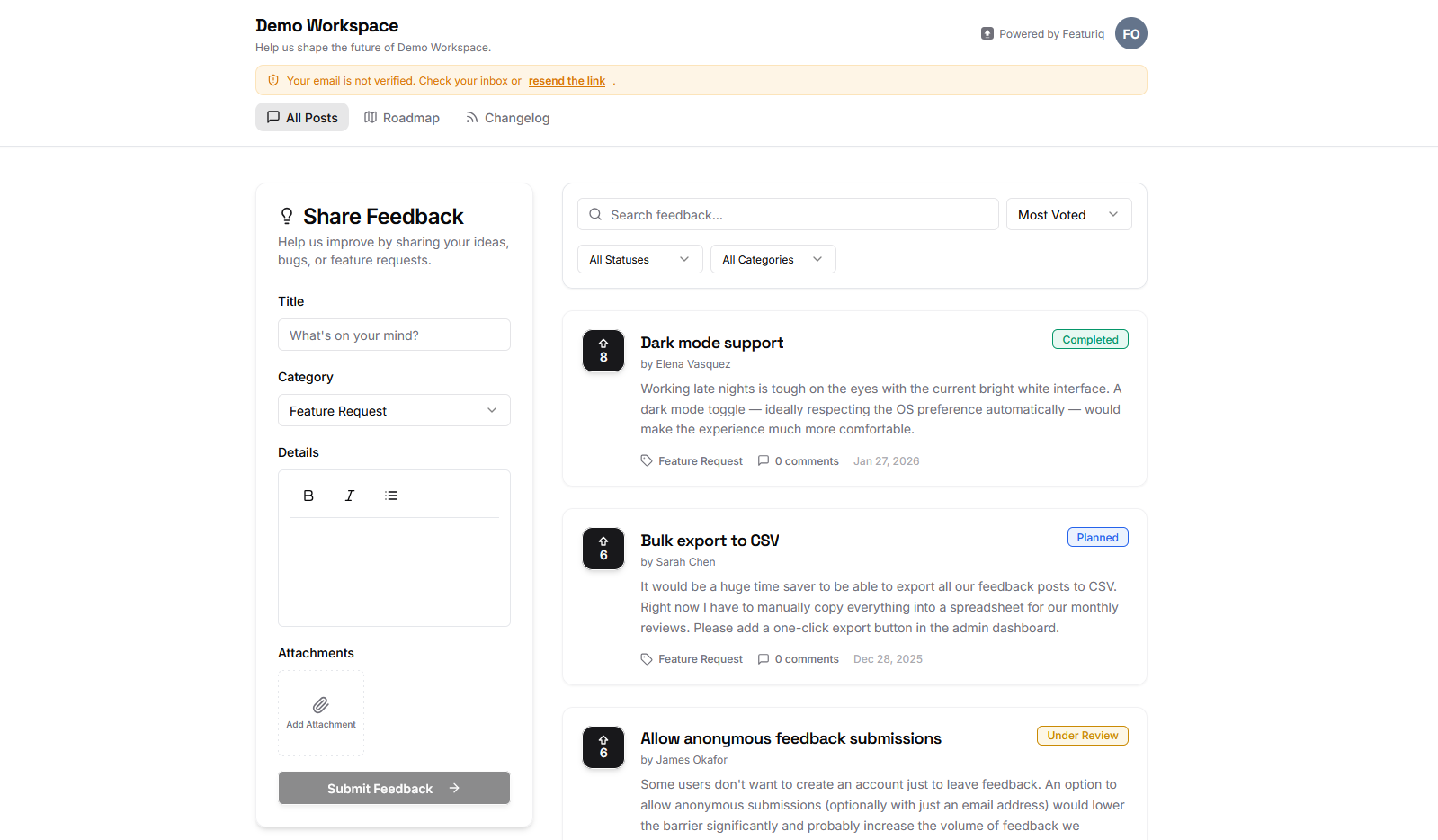This screenshot has width=1438, height=840.
Task: Click the FO user avatar
Action: click(x=1131, y=33)
